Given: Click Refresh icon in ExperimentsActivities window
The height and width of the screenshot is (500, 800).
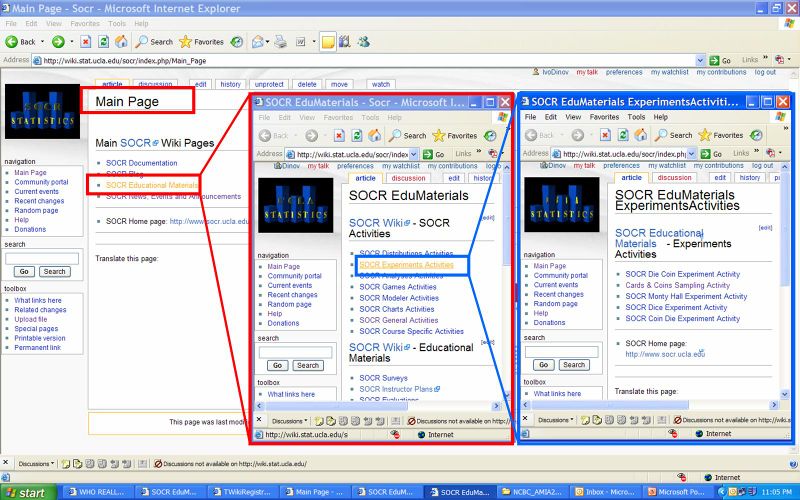Looking at the screenshot, I should (622, 135).
